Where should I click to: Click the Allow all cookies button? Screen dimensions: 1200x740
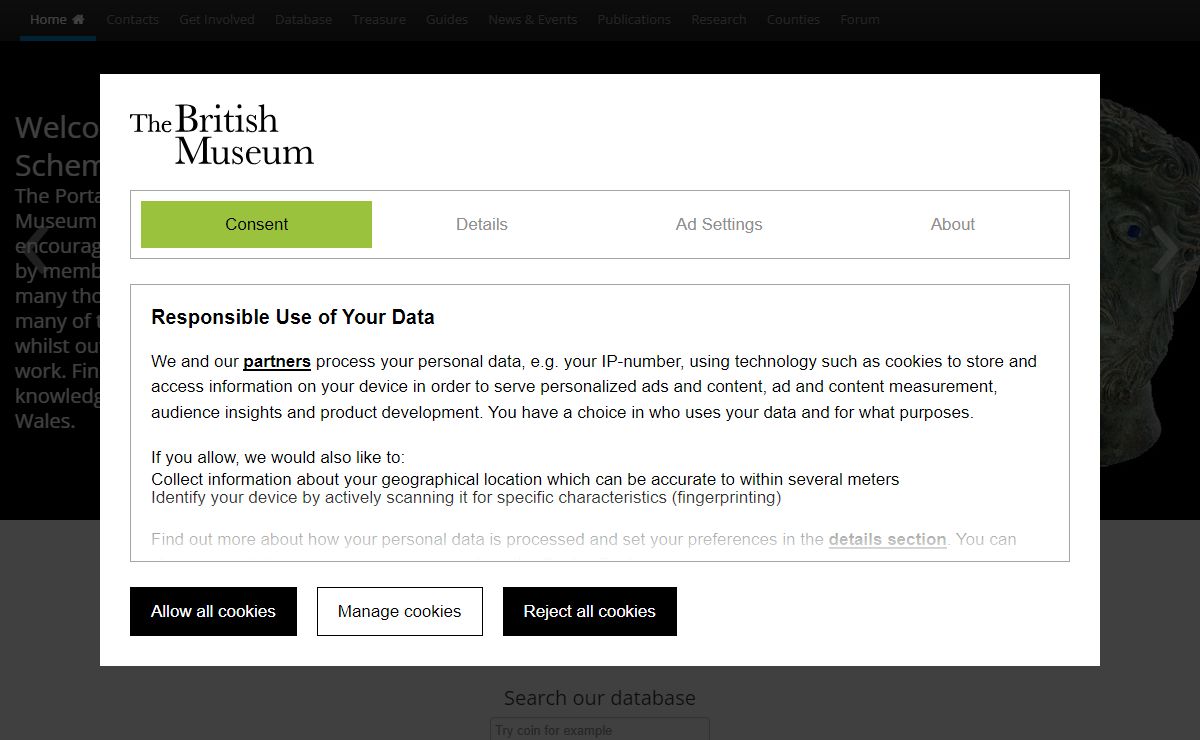coord(213,611)
